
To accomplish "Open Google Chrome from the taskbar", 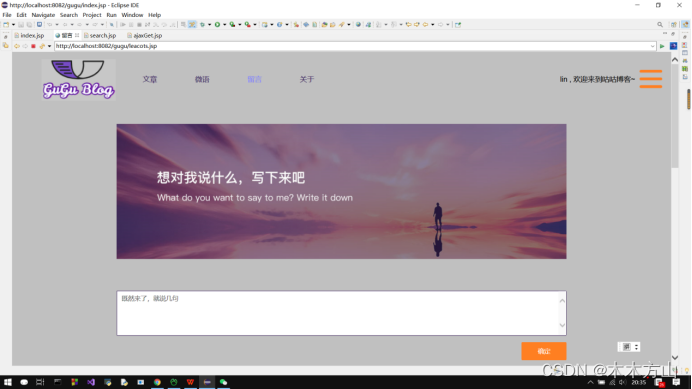I will click(x=157, y=382).
